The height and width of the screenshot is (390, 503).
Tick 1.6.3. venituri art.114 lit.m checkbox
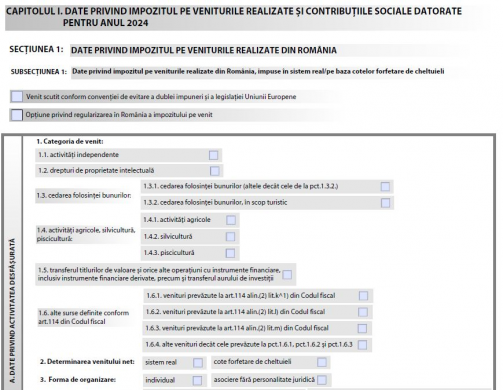tap(362, 328)
